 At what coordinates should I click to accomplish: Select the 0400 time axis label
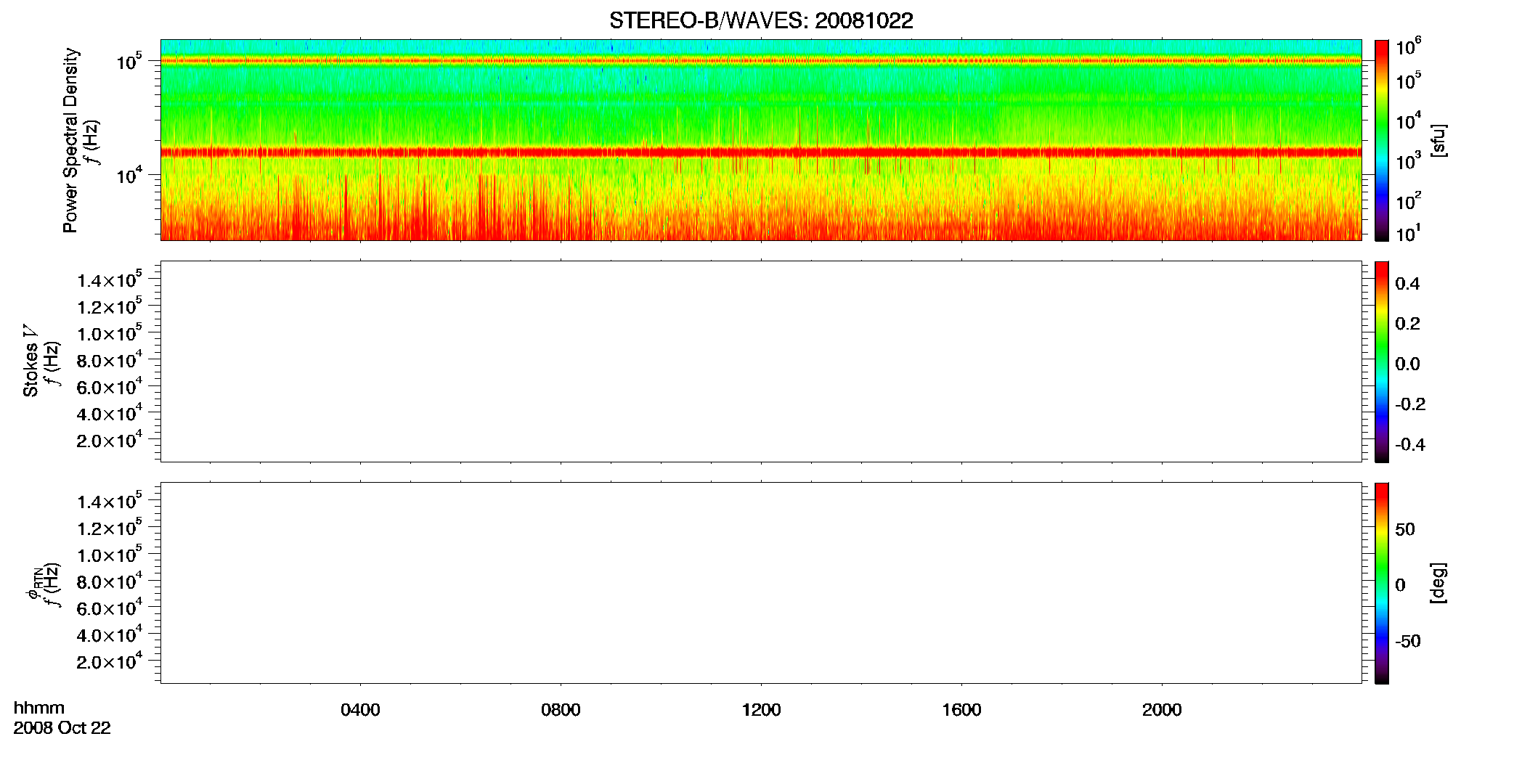360,710
